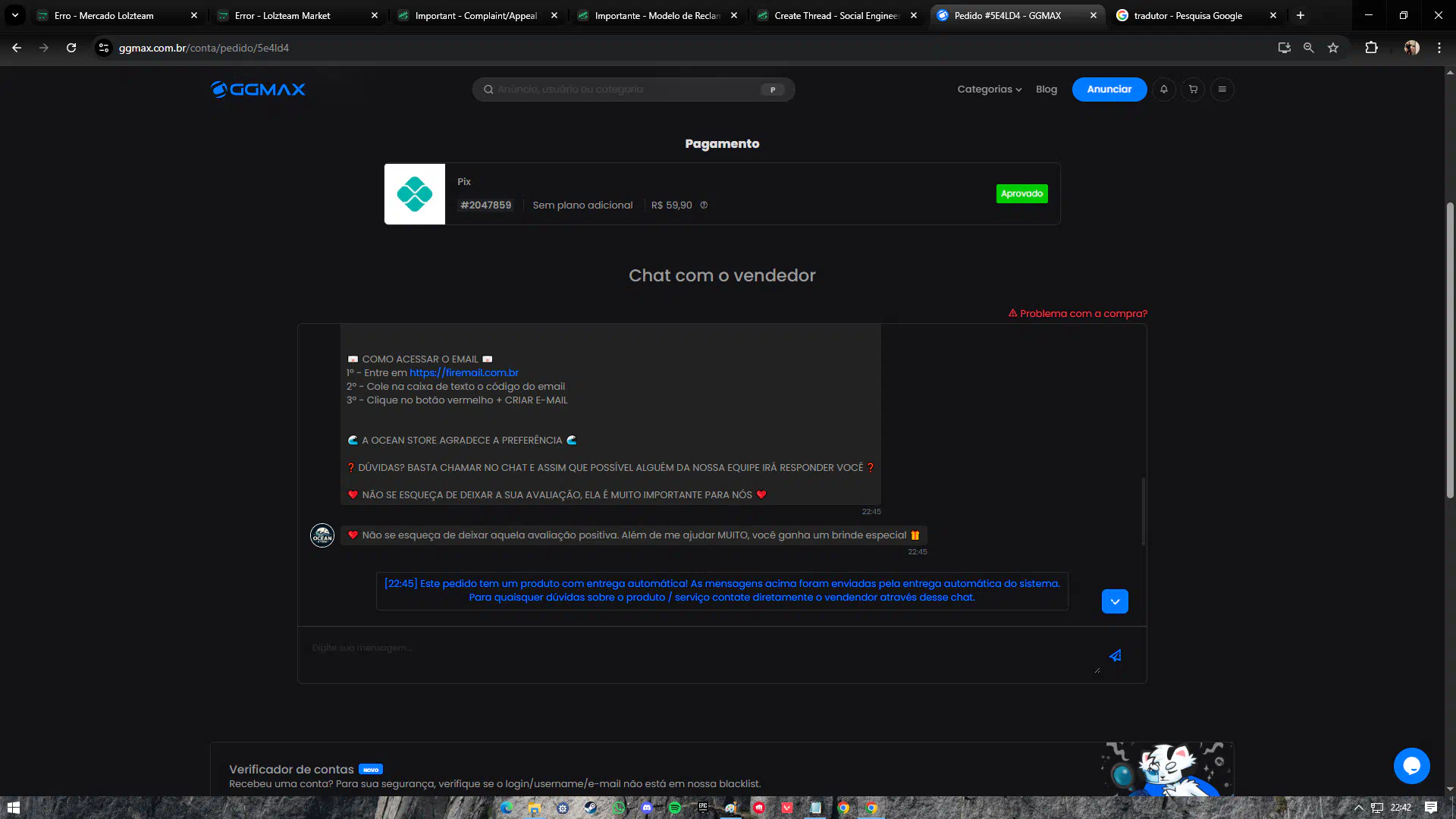
Task: Bookmark page with star icon
Action: (1333, 48)
